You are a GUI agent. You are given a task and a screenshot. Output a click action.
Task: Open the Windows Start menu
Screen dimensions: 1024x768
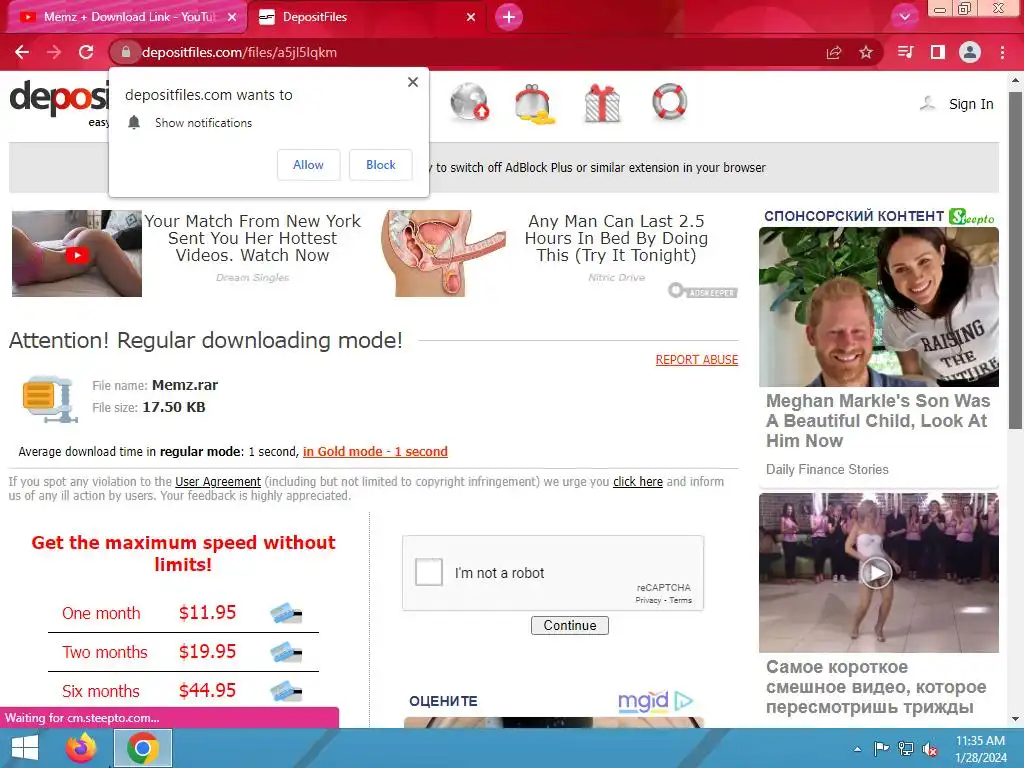click(25, 748)
